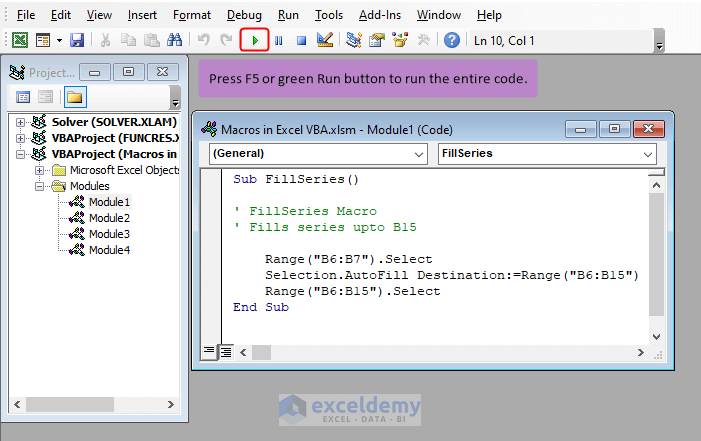Click code window scroll right arrow

tap(641, 352)
